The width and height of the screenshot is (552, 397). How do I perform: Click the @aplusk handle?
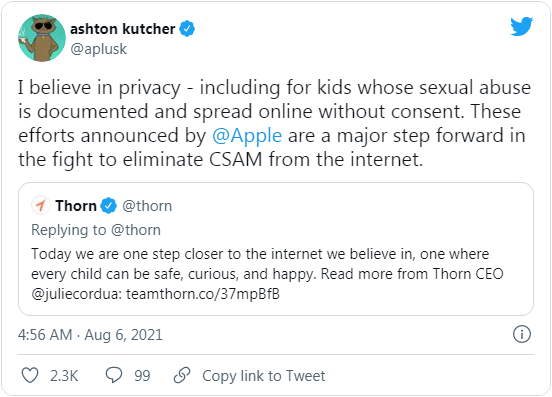click(99, 49)
